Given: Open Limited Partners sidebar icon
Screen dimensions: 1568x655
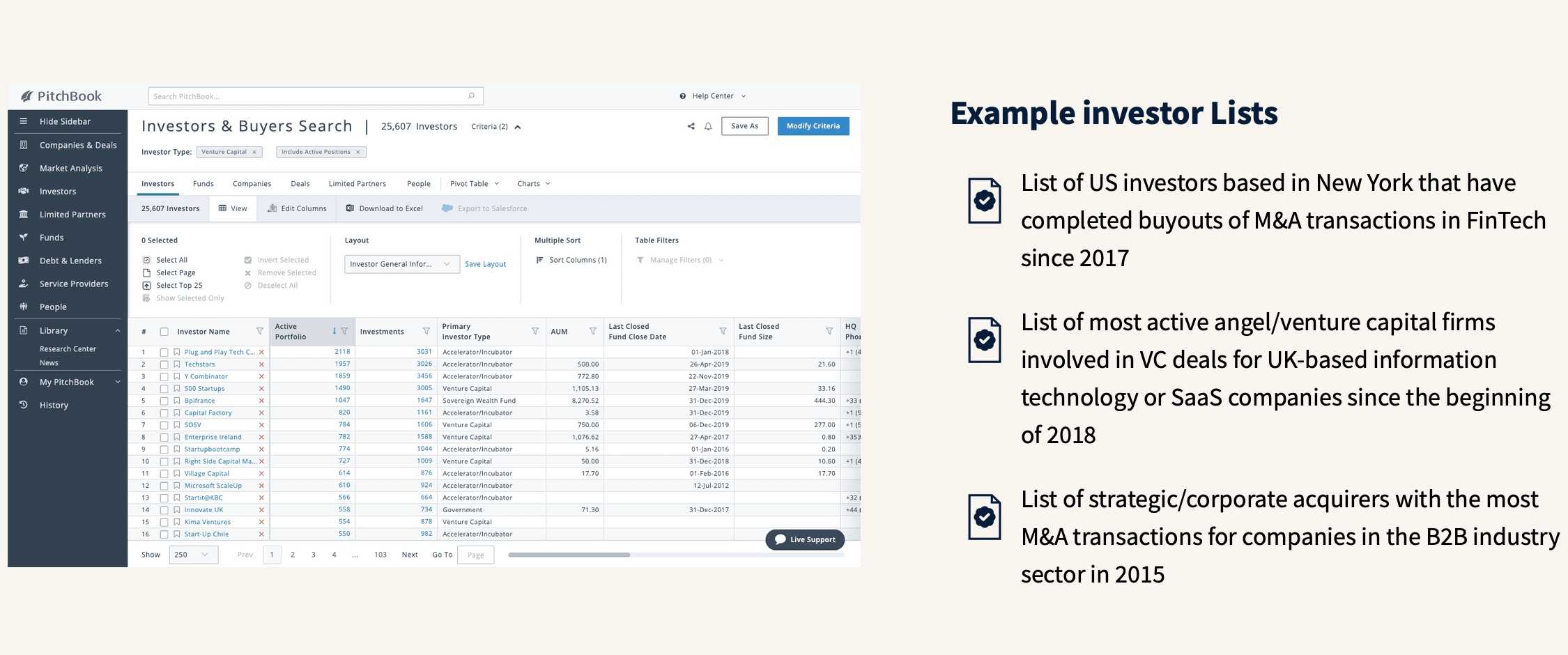Looking at the screenshot, I should tap(24, 214).
